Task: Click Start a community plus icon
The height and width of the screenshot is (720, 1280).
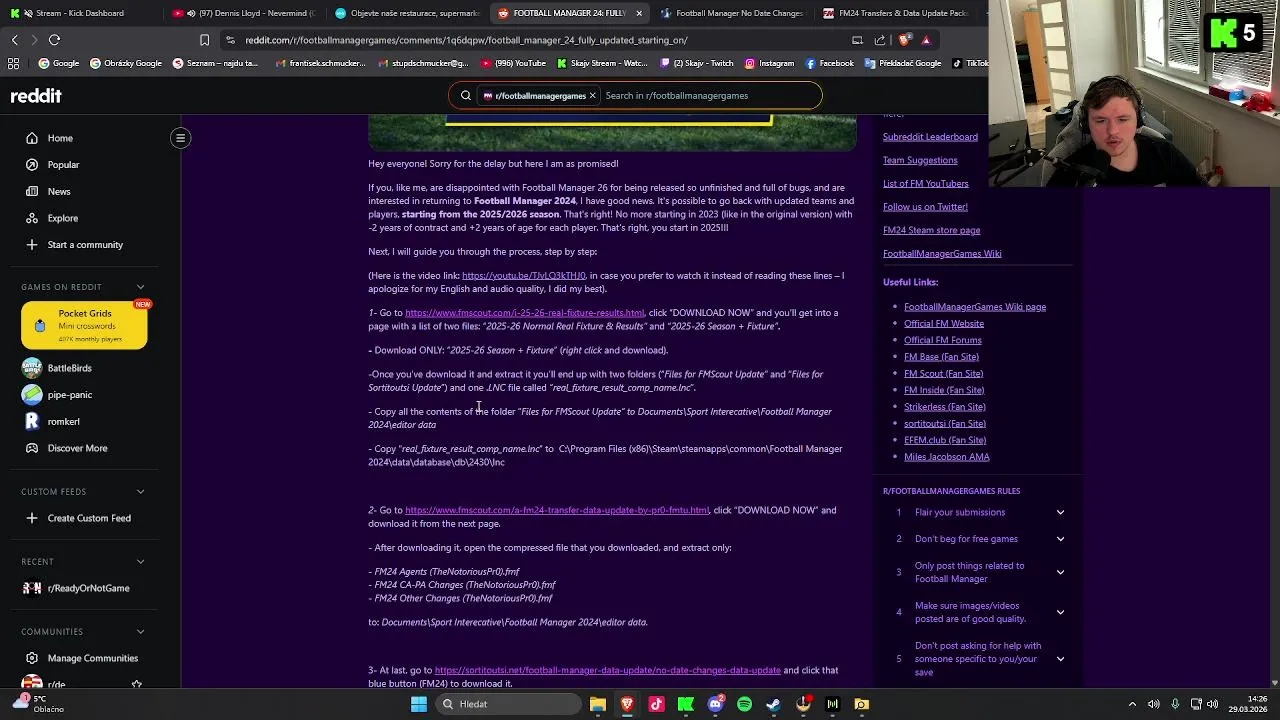Action: tap(32, 245)
